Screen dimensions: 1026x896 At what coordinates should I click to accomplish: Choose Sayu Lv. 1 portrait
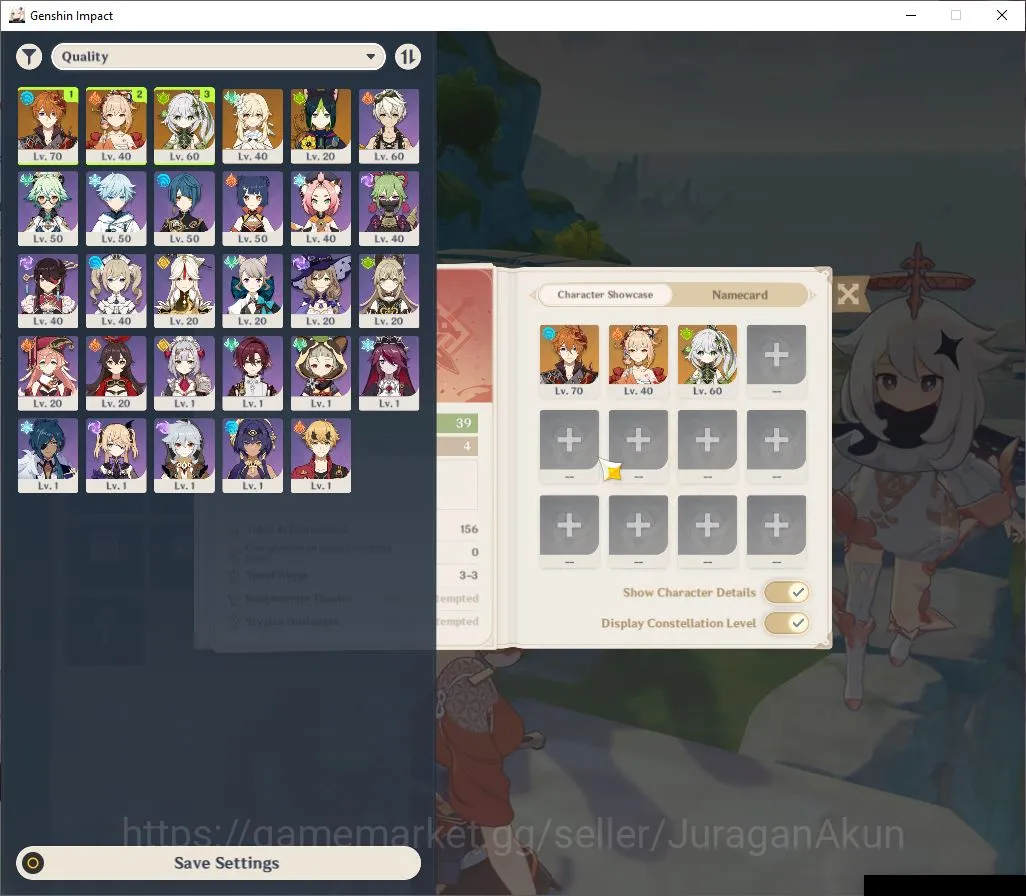321,373
